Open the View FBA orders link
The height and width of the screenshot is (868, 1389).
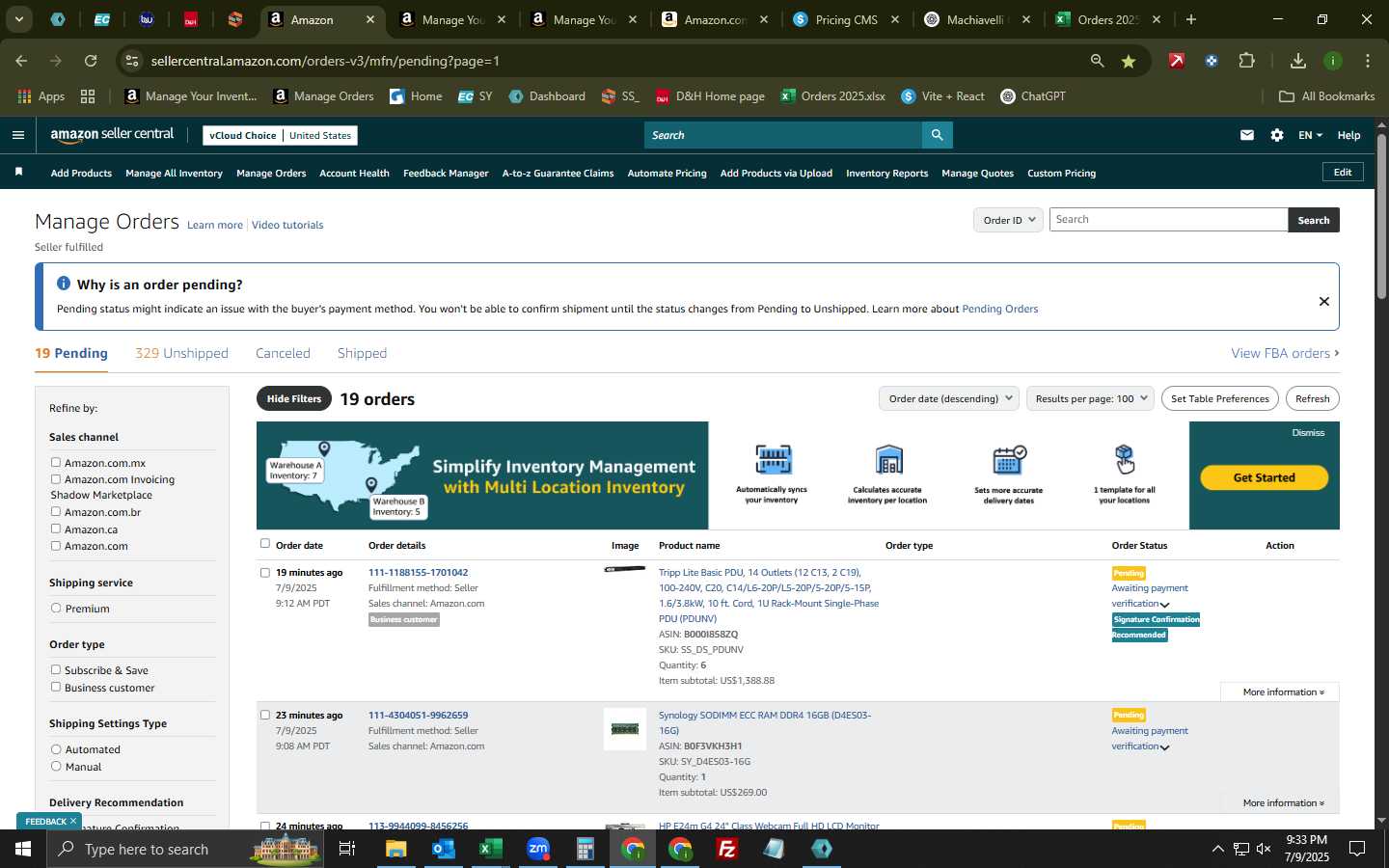coord(1285,353)
